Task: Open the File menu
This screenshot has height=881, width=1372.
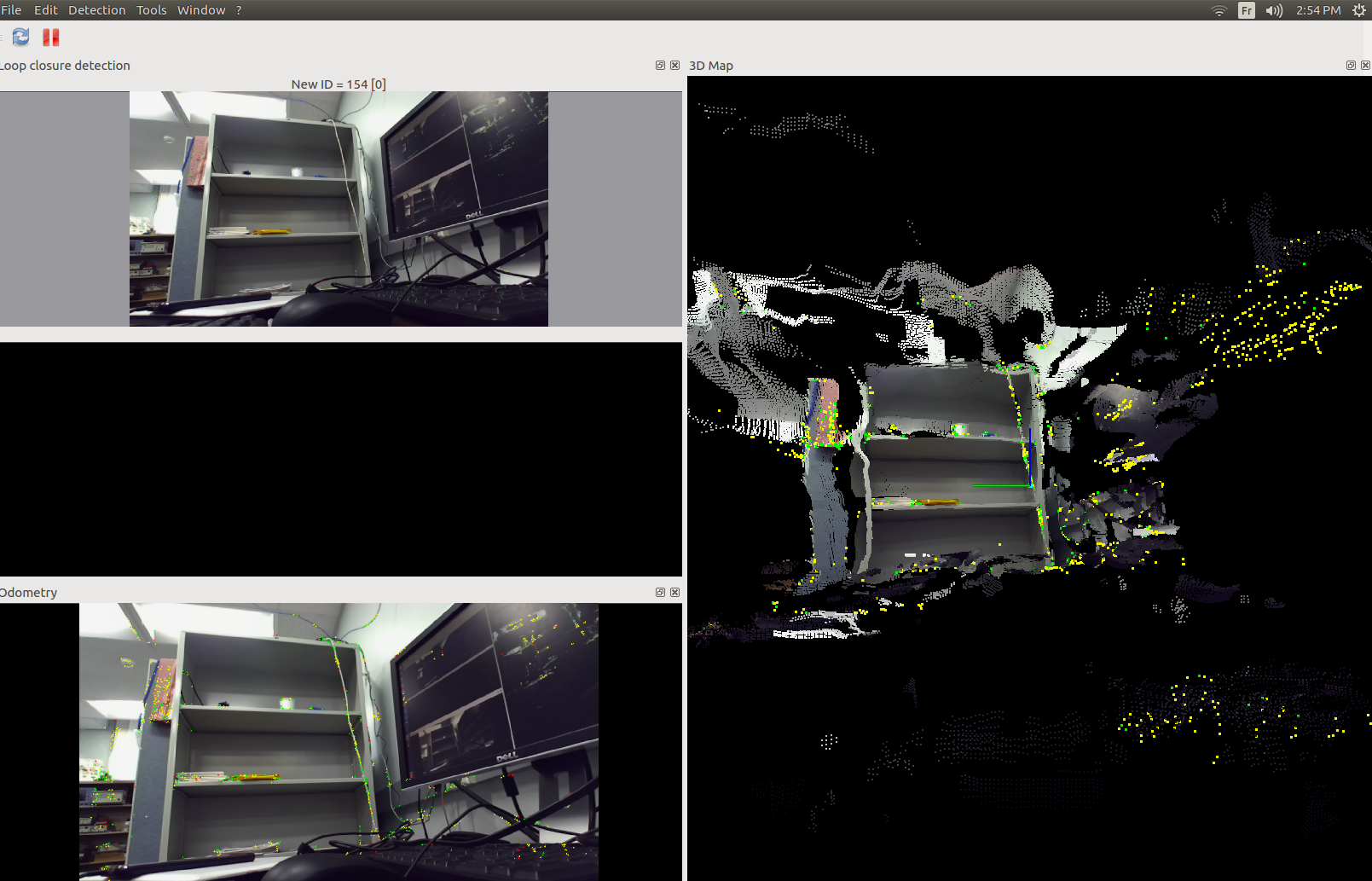Action: pyautogui.click(x=11, y=10)
